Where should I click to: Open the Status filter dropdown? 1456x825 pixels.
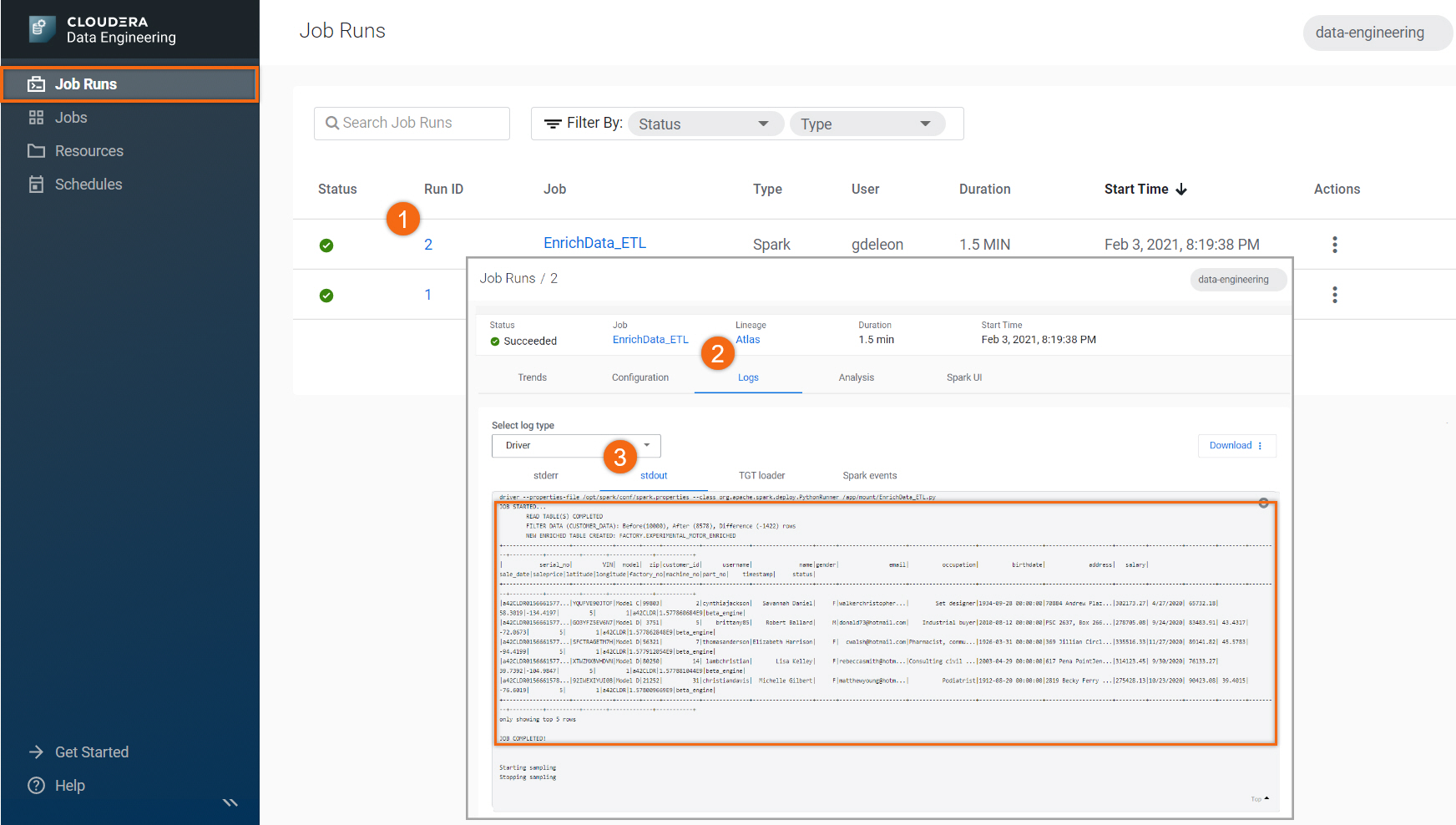pyautogui.click(x=705, y=124)
